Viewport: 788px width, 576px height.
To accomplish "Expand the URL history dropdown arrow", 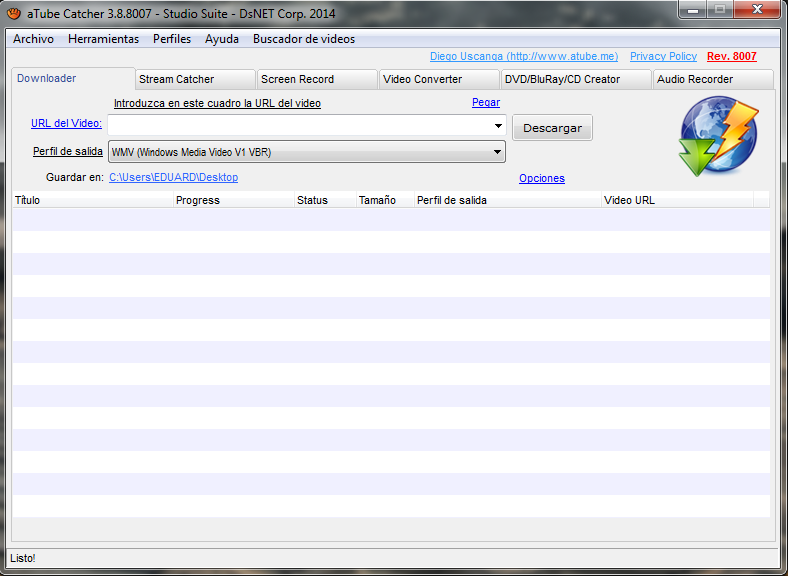I will pos(498,126).
